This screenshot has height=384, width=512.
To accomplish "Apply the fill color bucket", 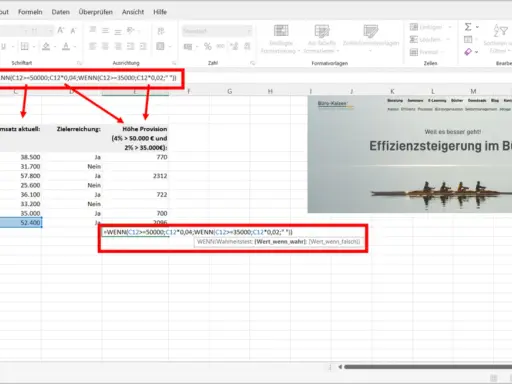I will tap(46, 46).
